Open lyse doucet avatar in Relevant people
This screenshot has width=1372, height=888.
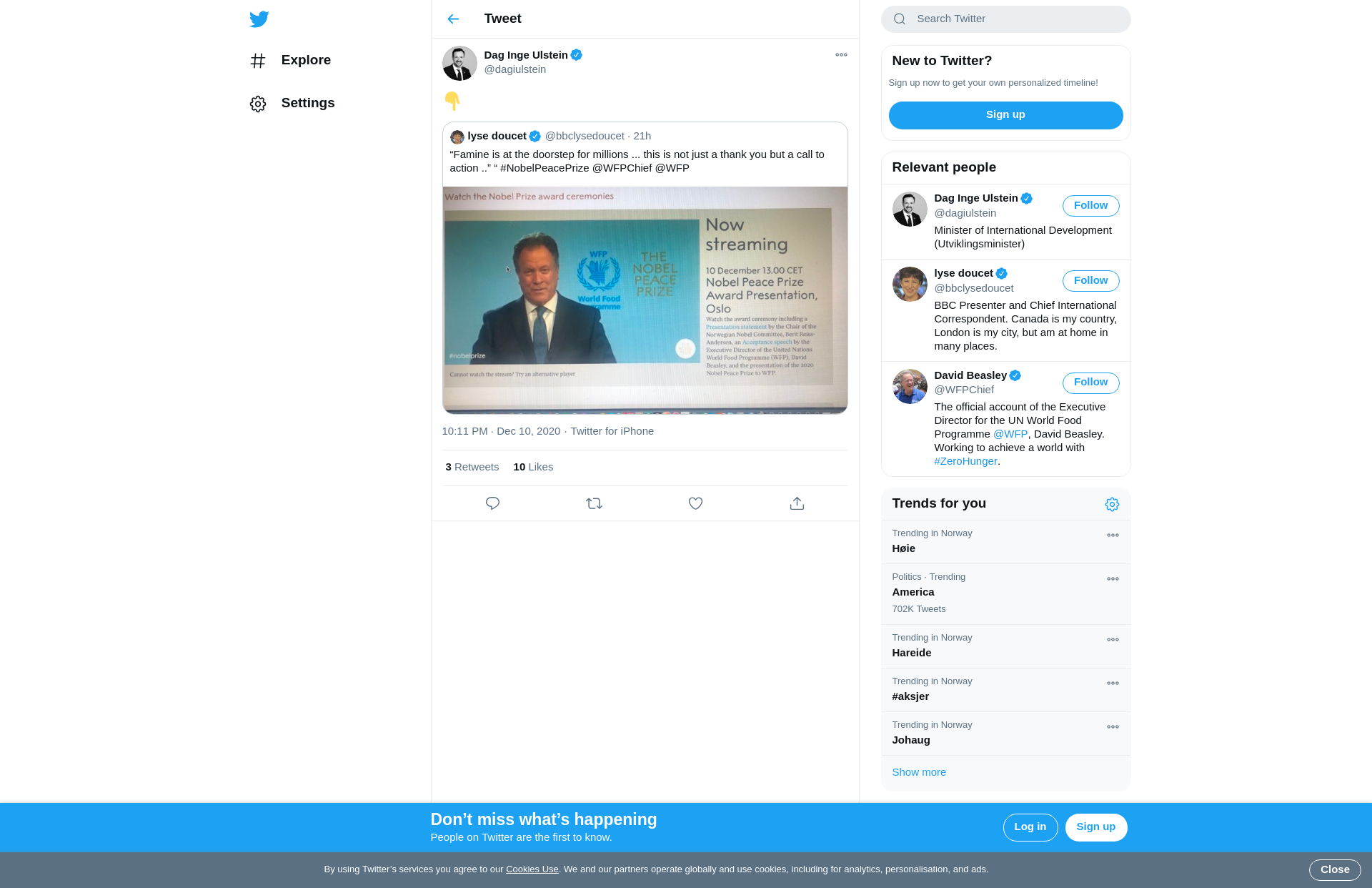tap(910, 285)
